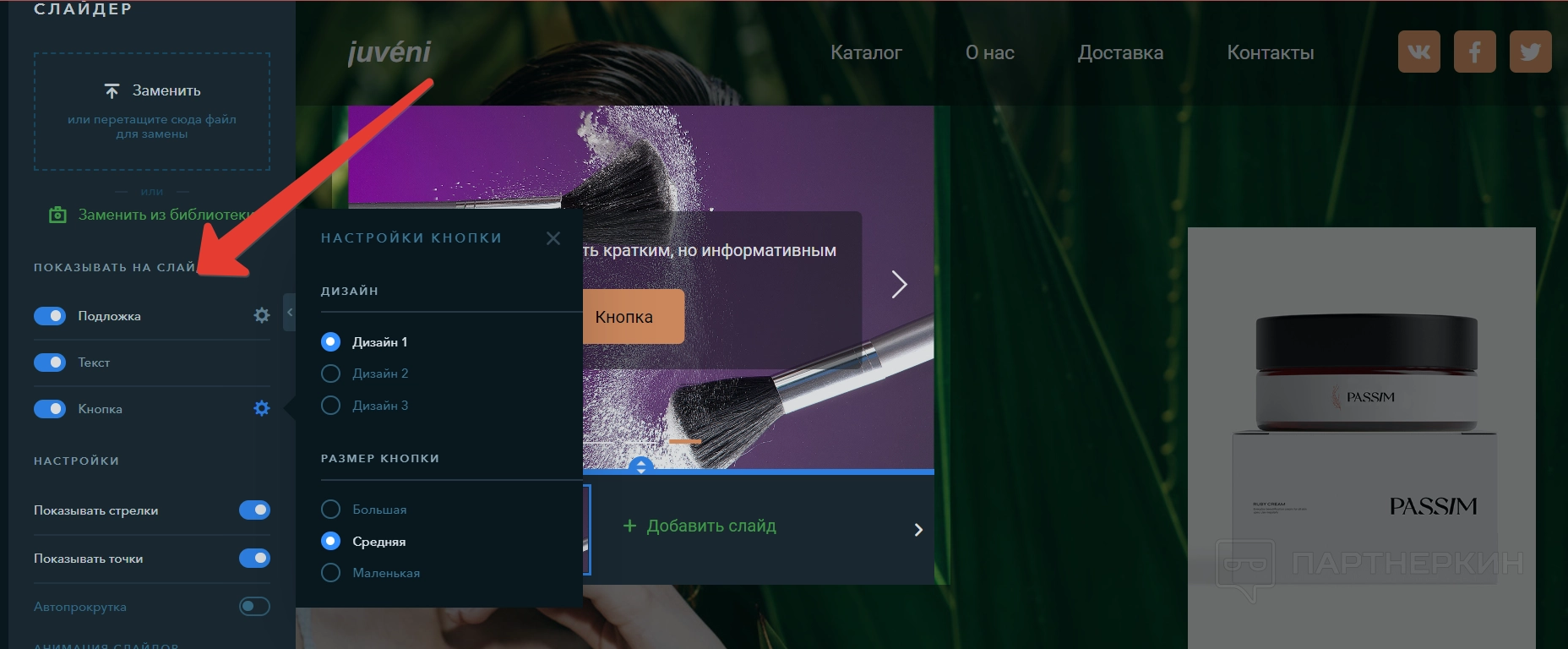Screen dimensions: 1568x649
Task: Select the Дизайн 1 radio option
Action: (x=330, y=341)
